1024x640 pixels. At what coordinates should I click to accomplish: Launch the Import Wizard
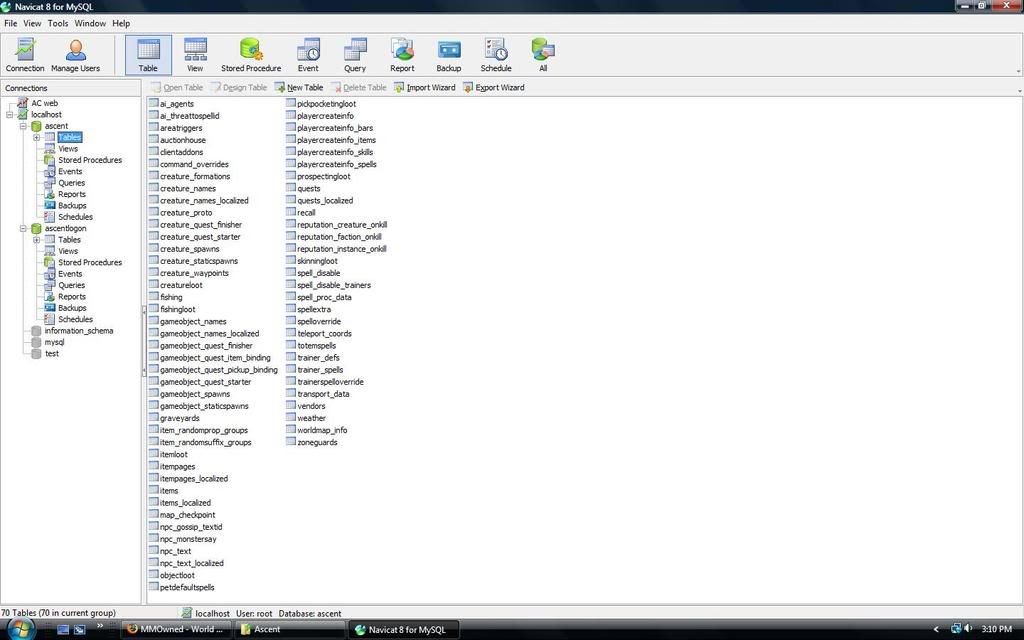(x=424, y=88)
